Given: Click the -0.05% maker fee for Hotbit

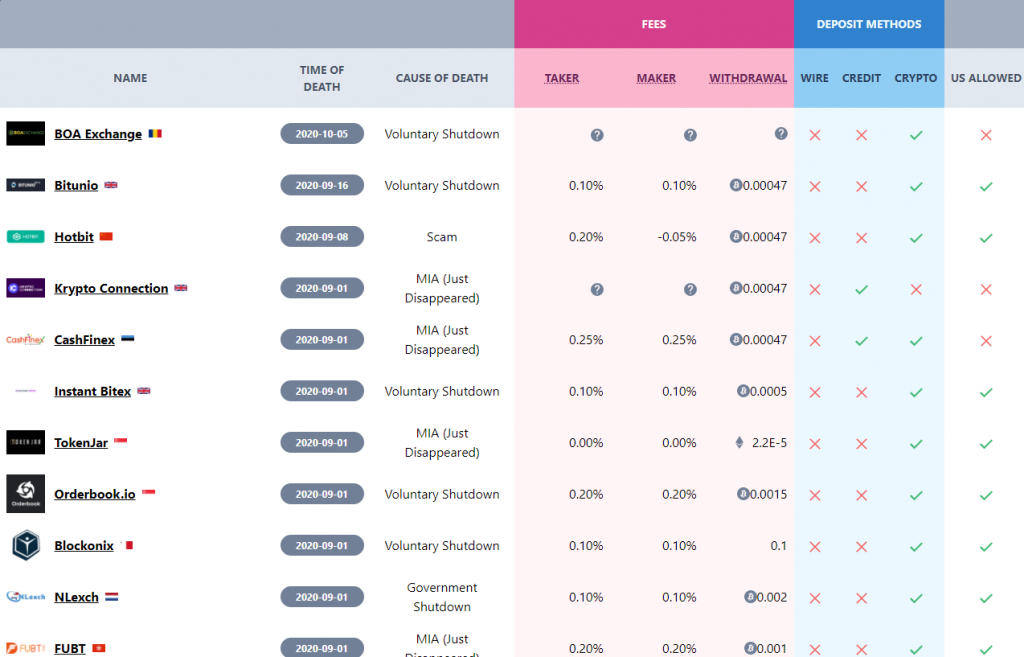Looking at the screenshot, I should pyautogui.click(x=677, y=237).
